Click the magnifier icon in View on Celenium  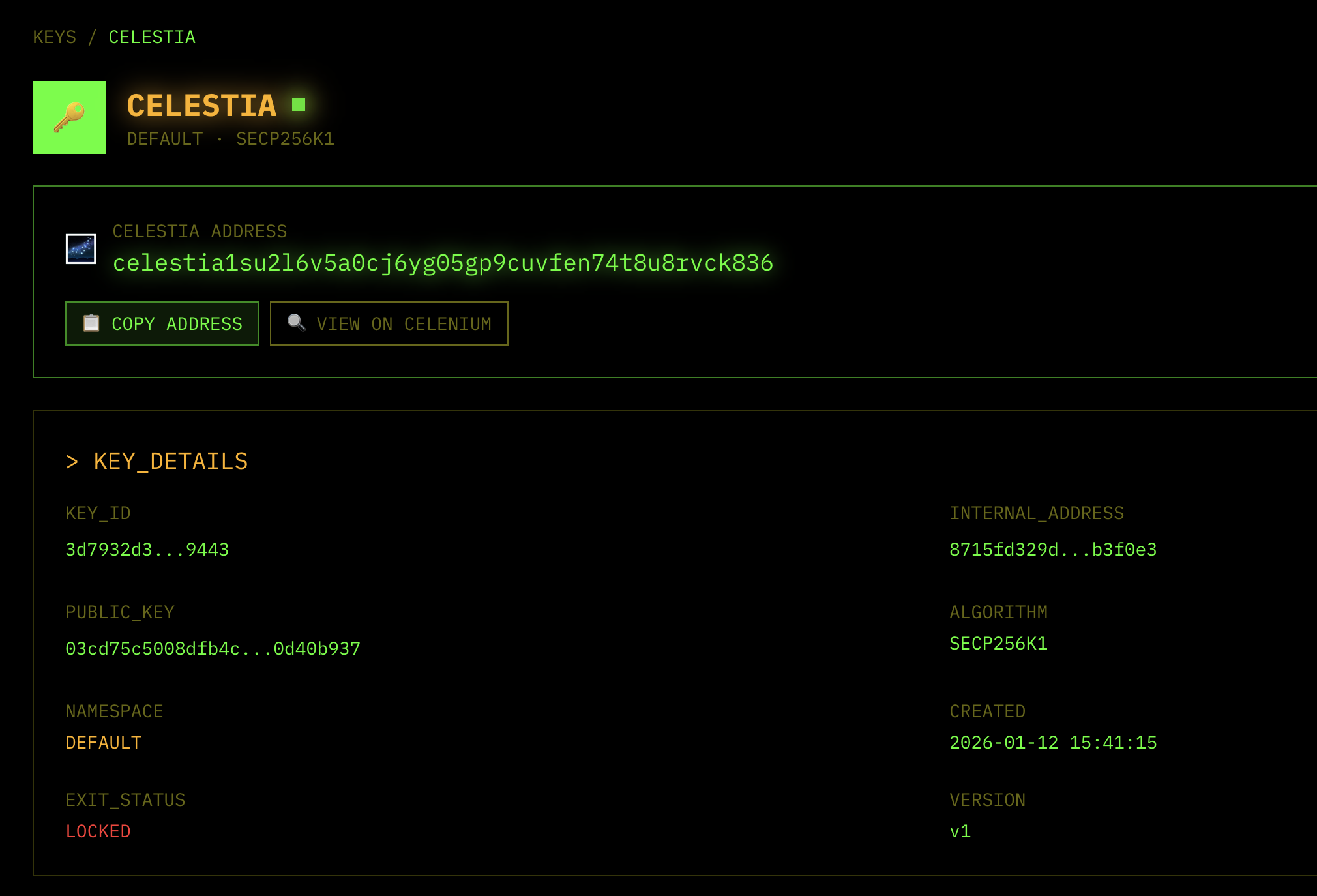(x=296, y=323)
